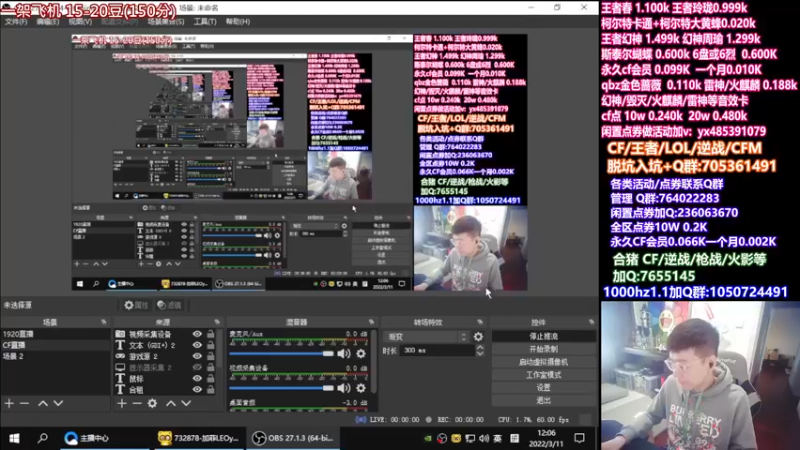Click the 开始录制 button

point(543,349)
